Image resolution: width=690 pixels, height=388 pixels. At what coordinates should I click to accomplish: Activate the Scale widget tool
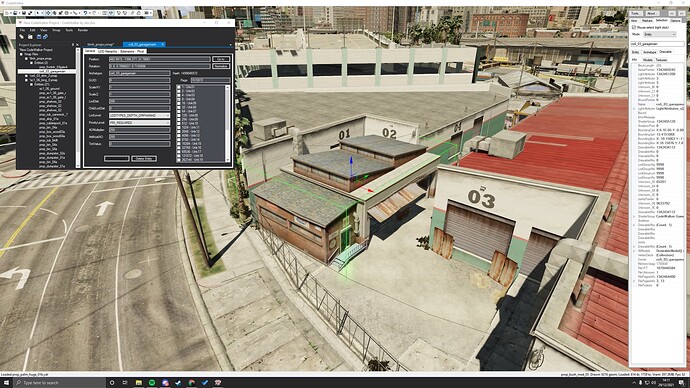(60, 13)
